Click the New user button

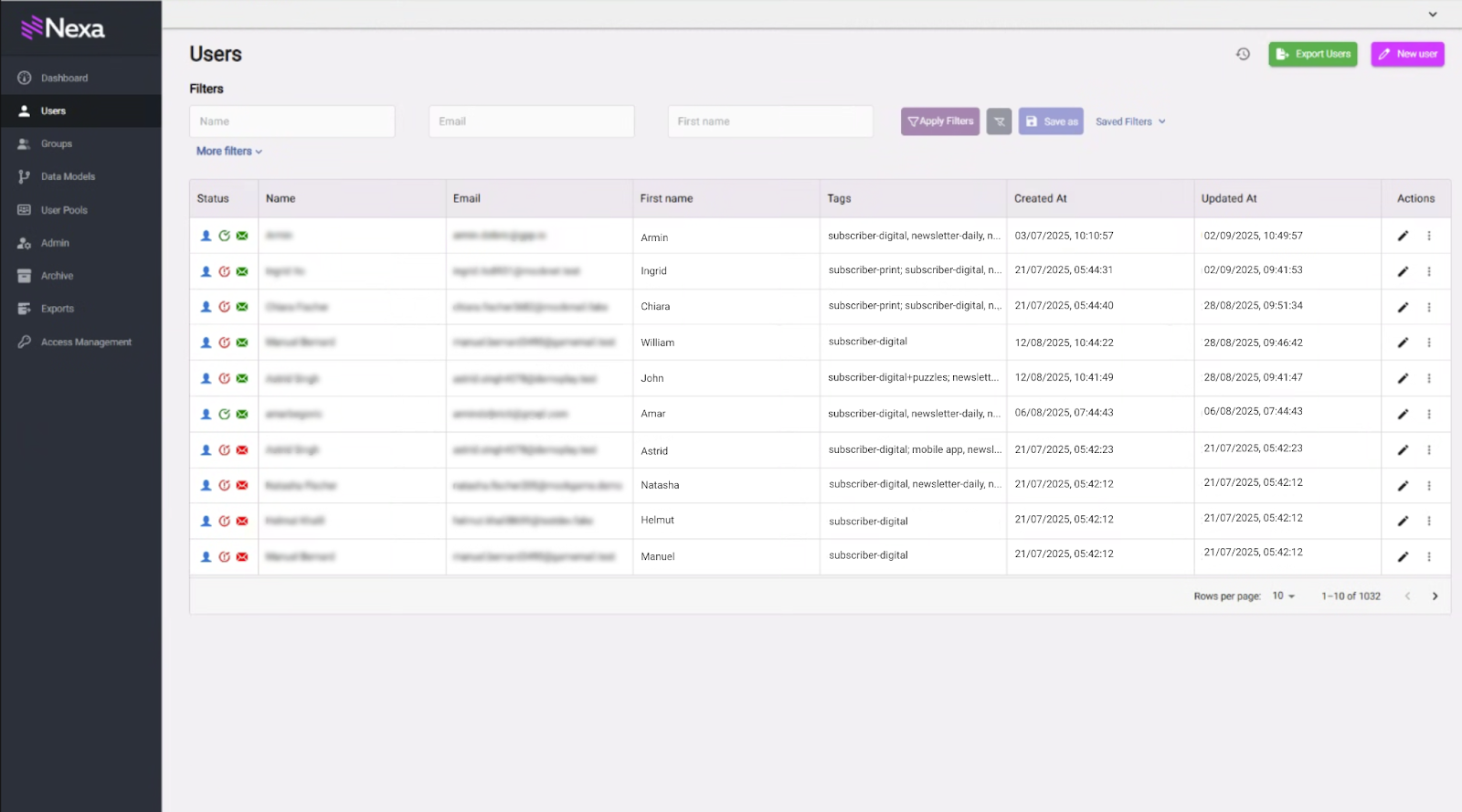click(1407, 54)
